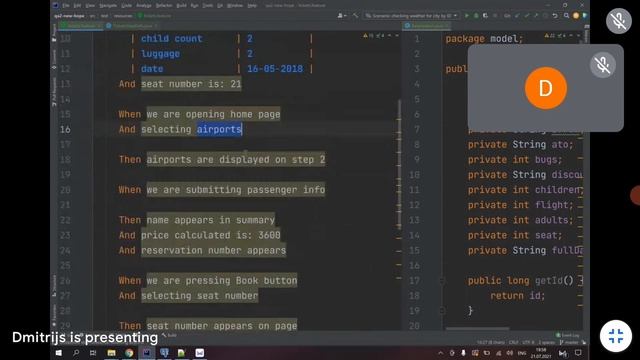Click right editor horizontal scrollbar
640x360 pixels.
[478, 328]
